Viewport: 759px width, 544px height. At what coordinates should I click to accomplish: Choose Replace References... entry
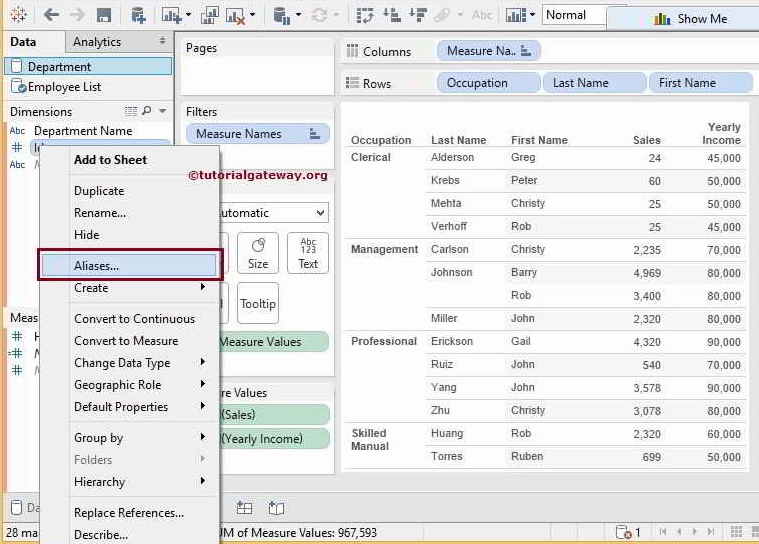pyautogui.click(x=128, y=513)
